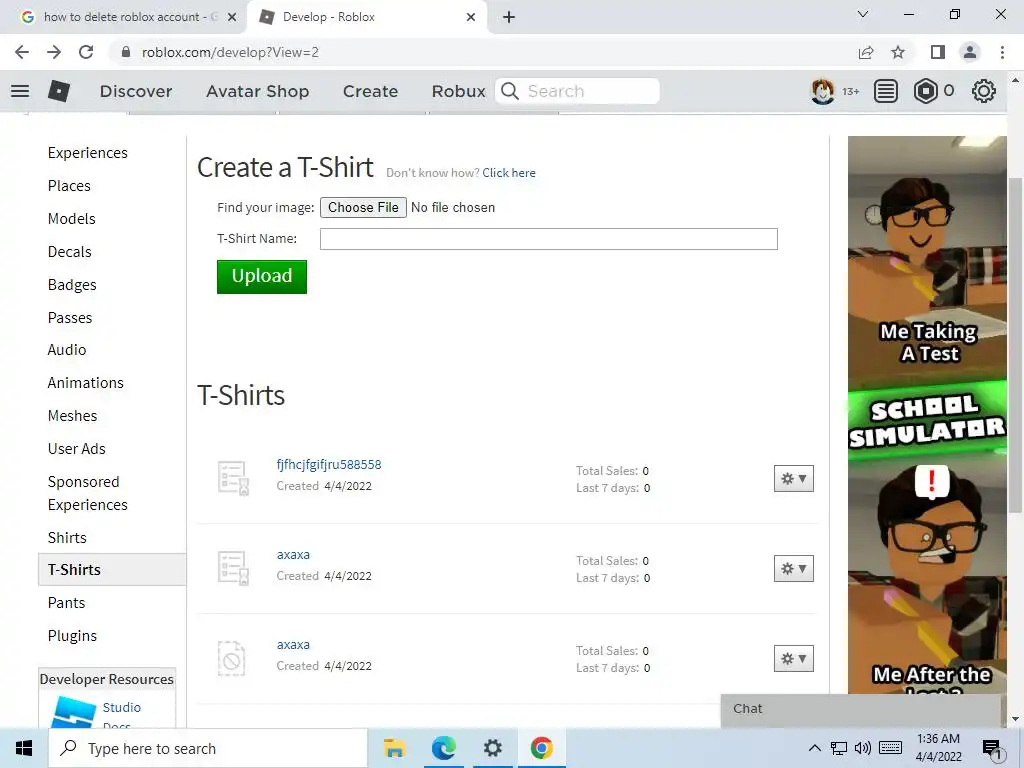Click the browser address bar URL
This screenshot has width=1024, height=768.
tap(230, 52)
